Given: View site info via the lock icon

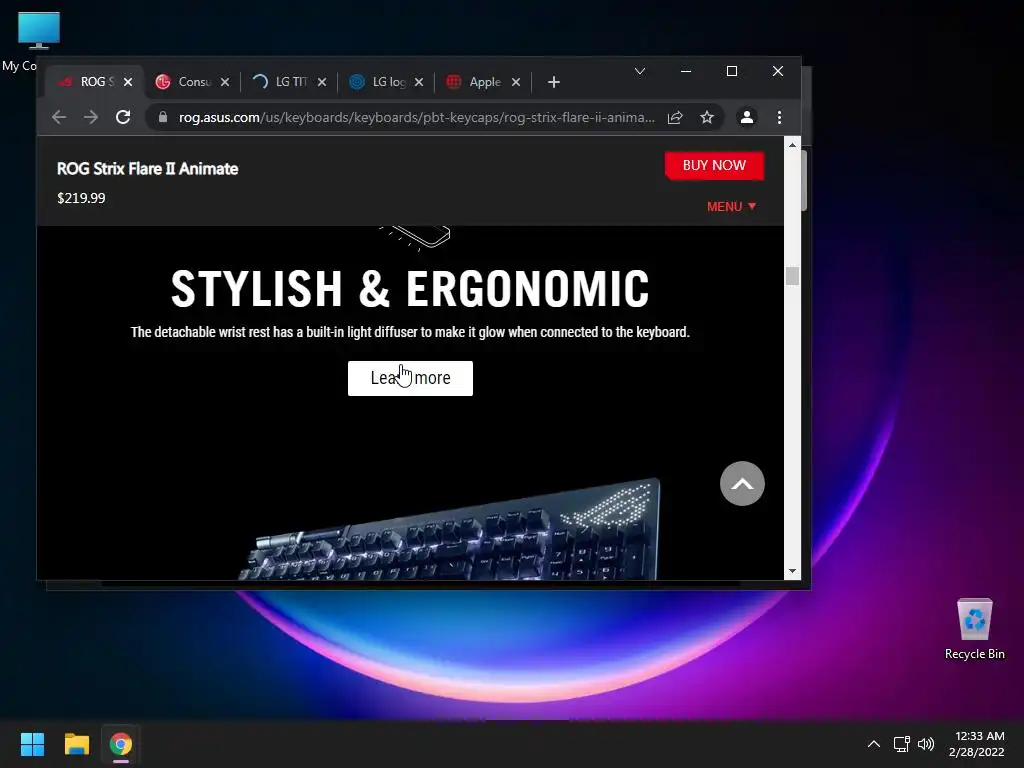Looking at the screenshot, I should pyautogui.click(x=163, y=118).
